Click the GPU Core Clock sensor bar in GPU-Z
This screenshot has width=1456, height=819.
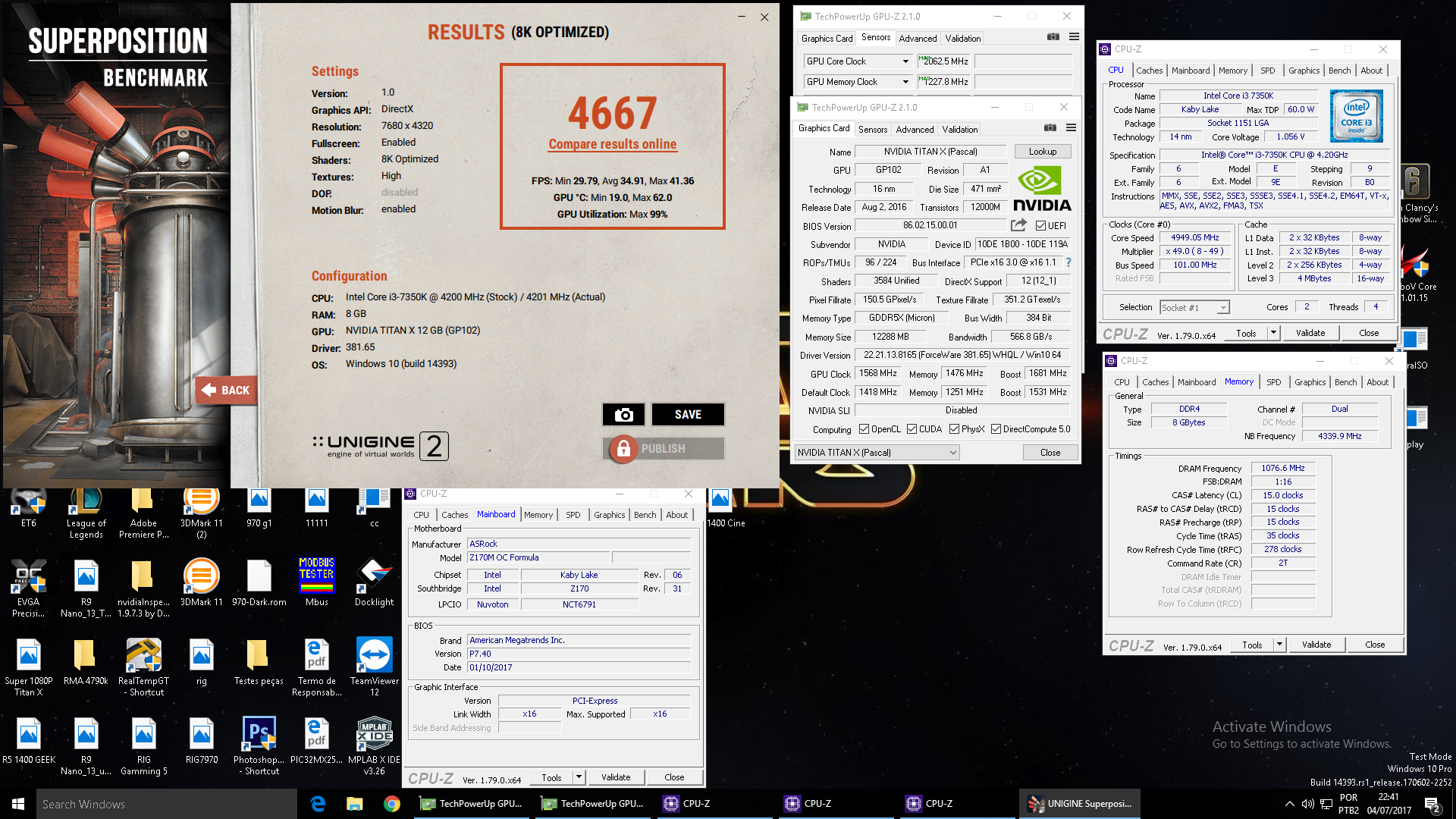coord(1023,61)
